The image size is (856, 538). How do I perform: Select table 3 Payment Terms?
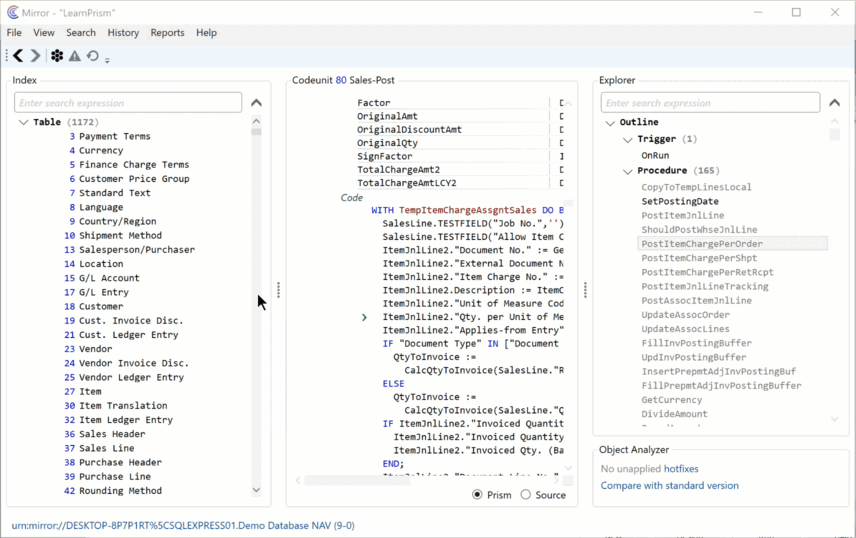click(110, 136)
